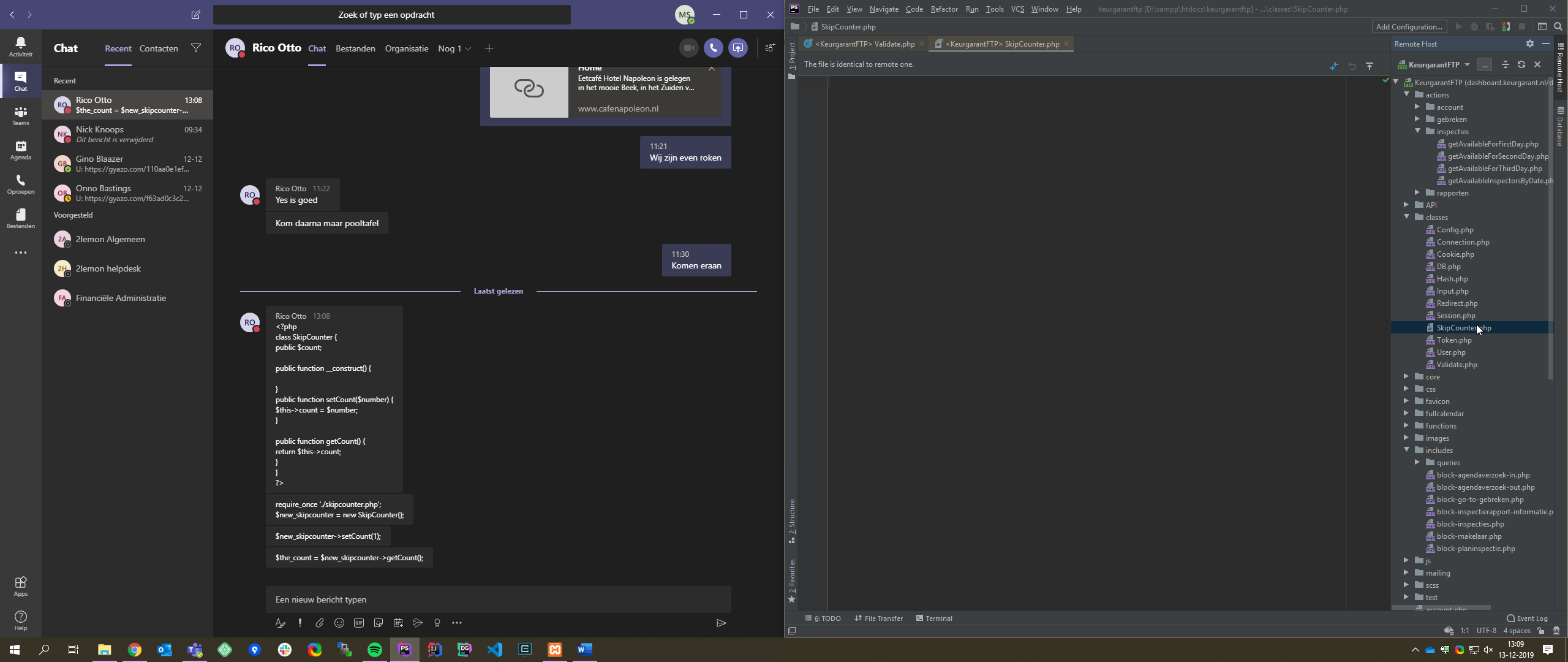Click the attach file paperclip icon

coord(319,623)
